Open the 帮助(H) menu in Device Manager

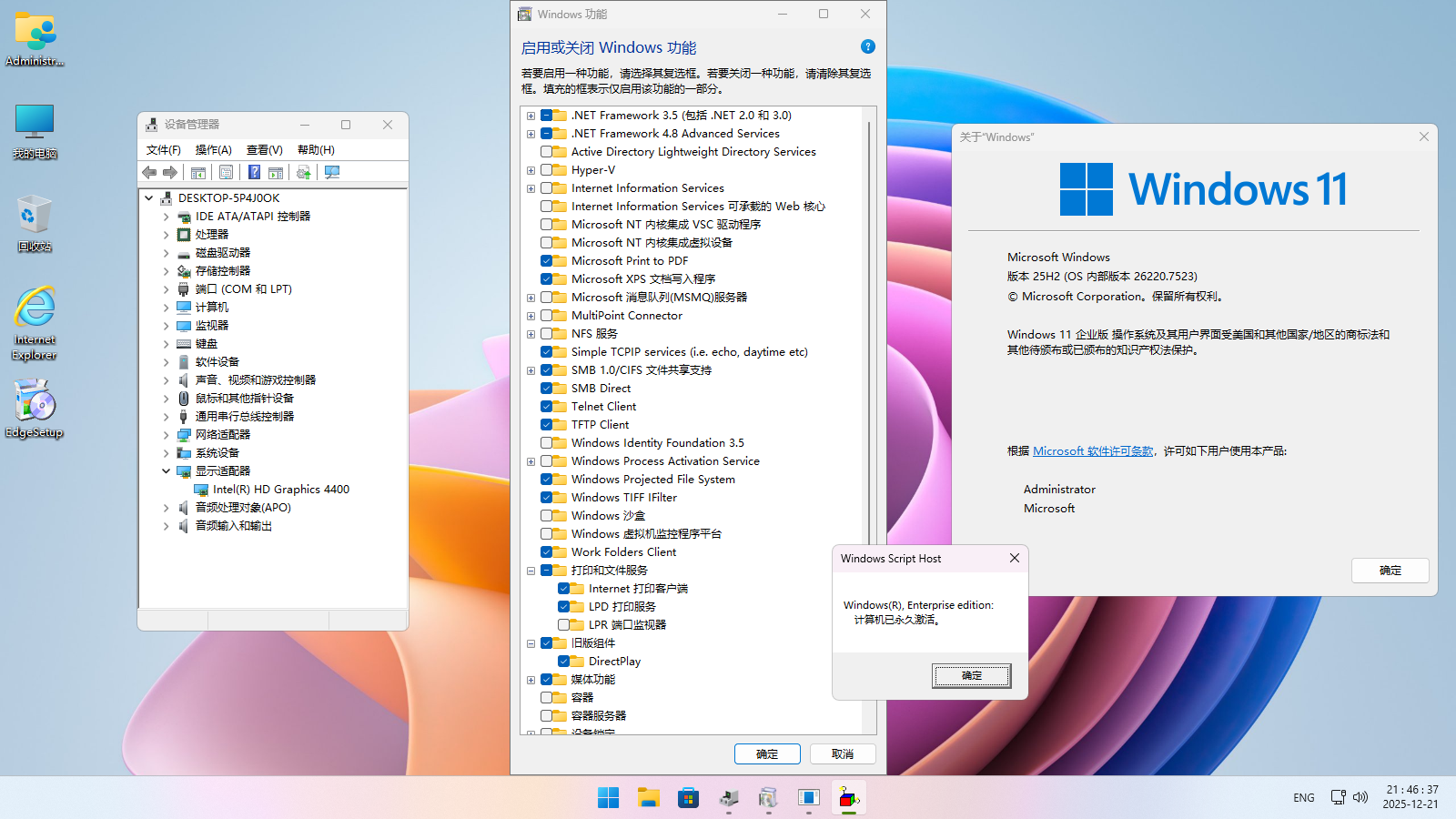(x=316, y=150)
